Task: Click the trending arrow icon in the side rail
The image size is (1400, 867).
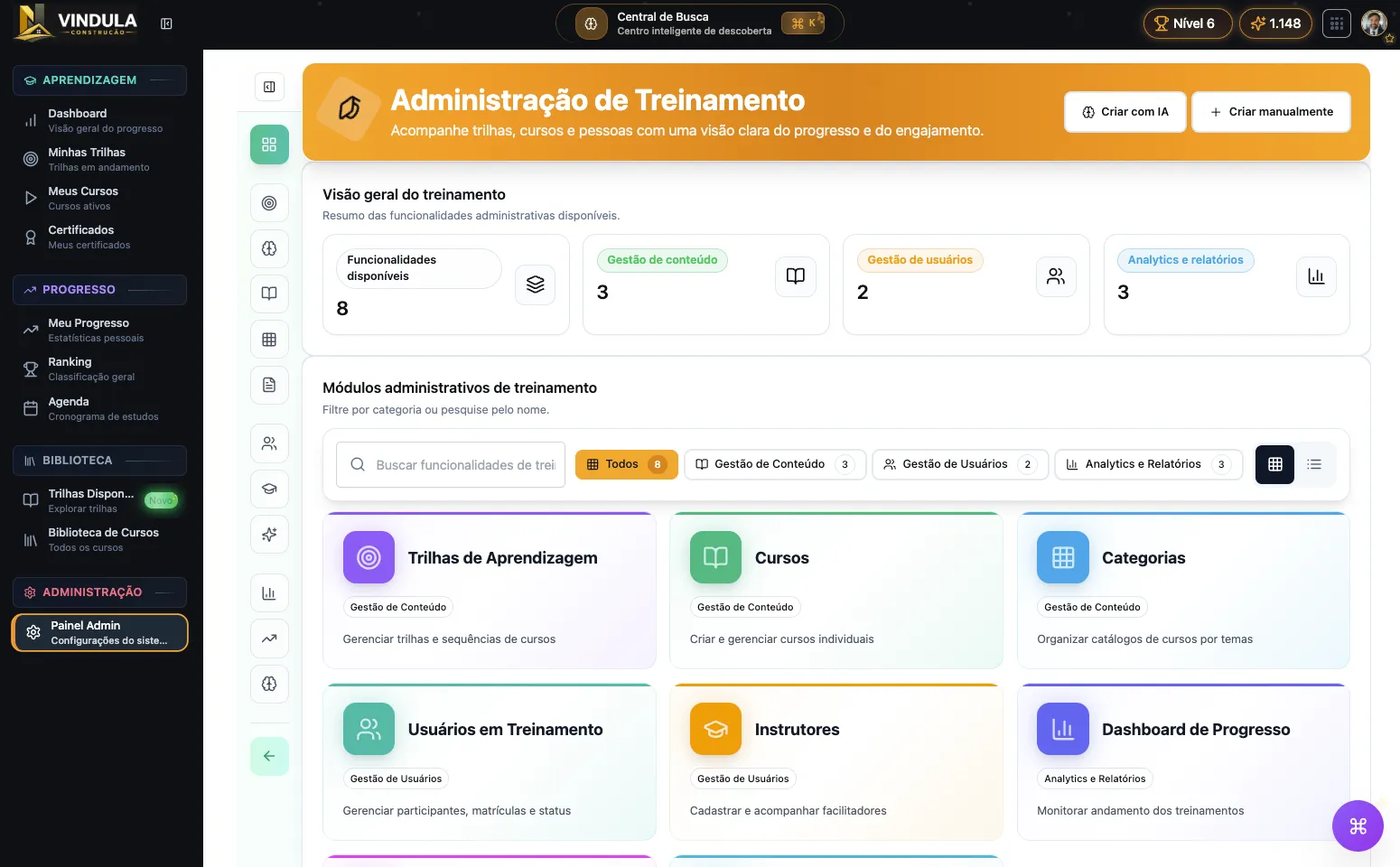Action: click(x=269, y=639)
